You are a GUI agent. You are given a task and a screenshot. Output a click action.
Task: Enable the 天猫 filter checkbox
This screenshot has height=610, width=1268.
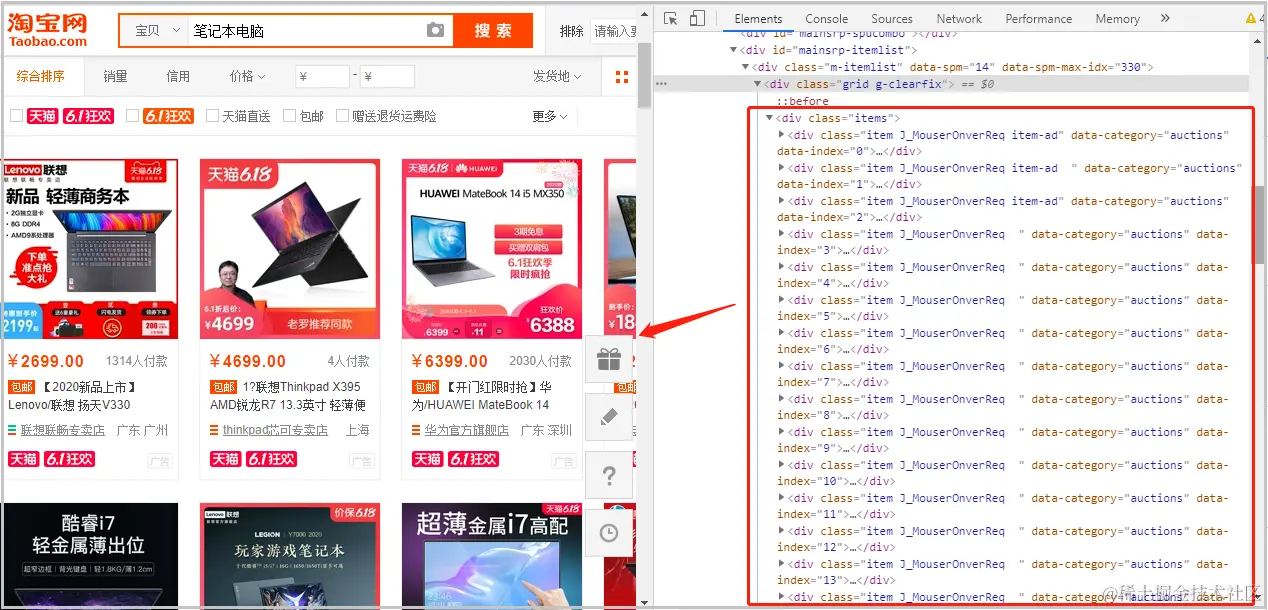(x=17, y=115)
